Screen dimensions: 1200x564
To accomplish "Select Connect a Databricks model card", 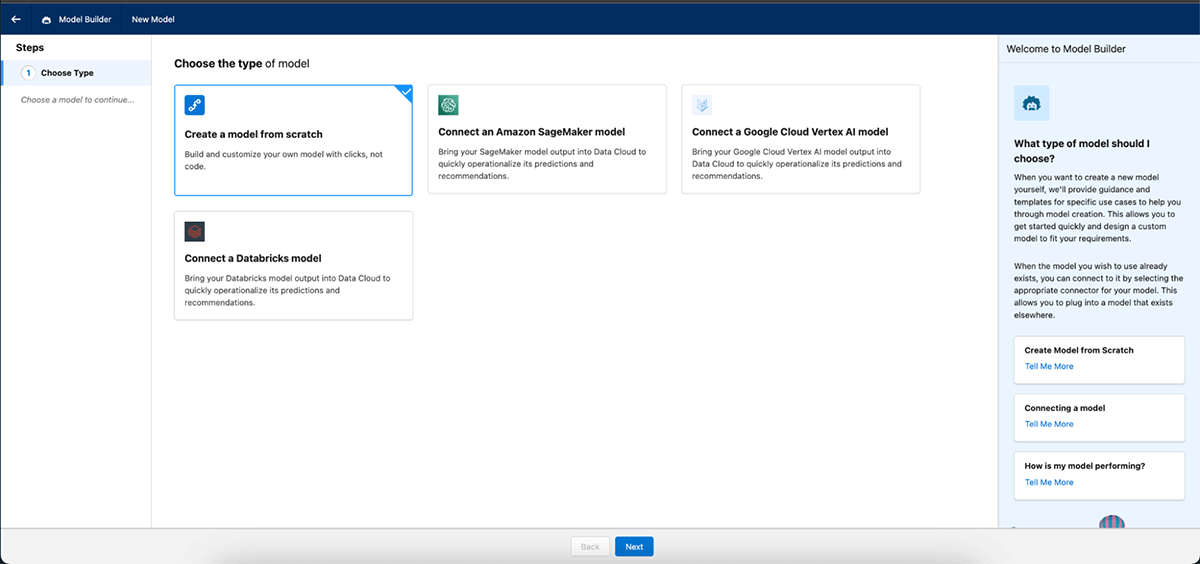I will [x=293, y=265].
